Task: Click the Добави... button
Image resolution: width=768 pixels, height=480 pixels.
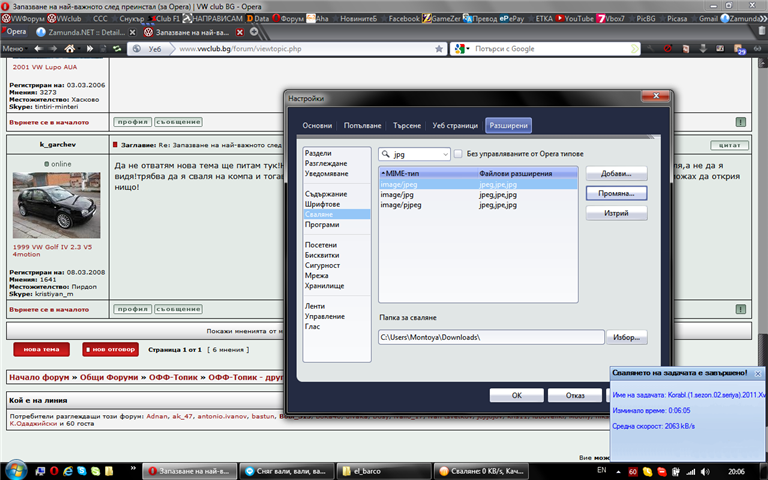Action: point(616,174)
